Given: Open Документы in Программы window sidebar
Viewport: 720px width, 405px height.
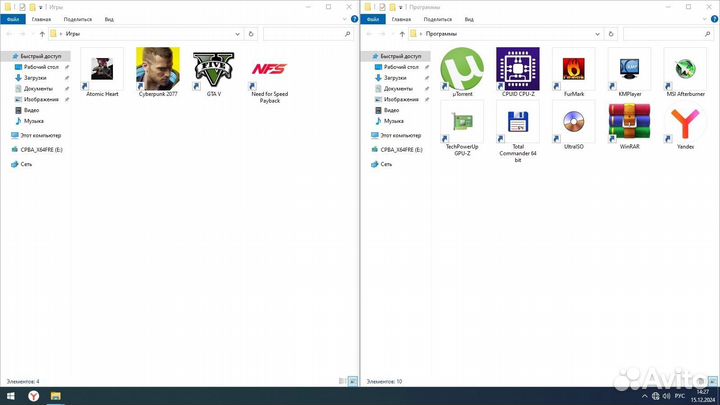Looking at the screenshot, I should (397, 89).
